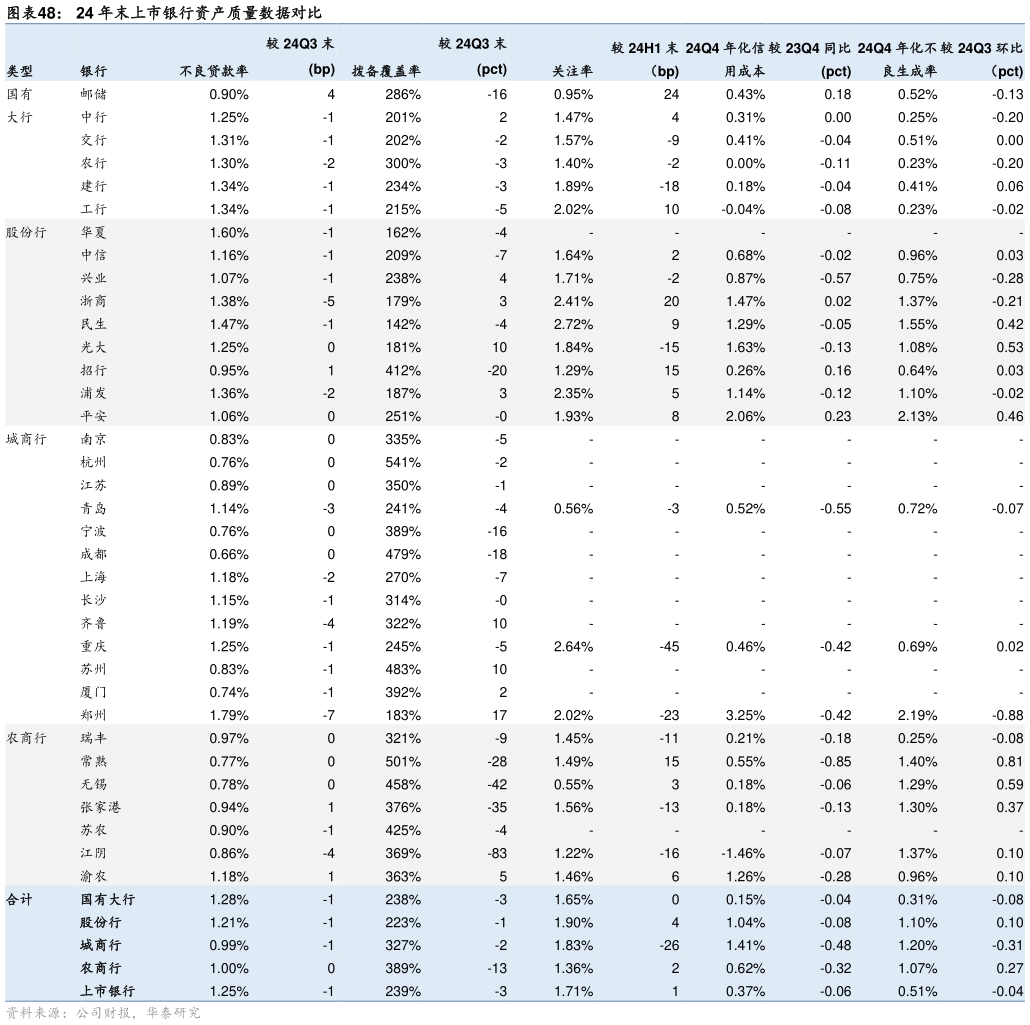The height and width of the screenshot is (1025, 1030).
Task: Select the 常熟 501% coverage cell
Action: (403, 761)
